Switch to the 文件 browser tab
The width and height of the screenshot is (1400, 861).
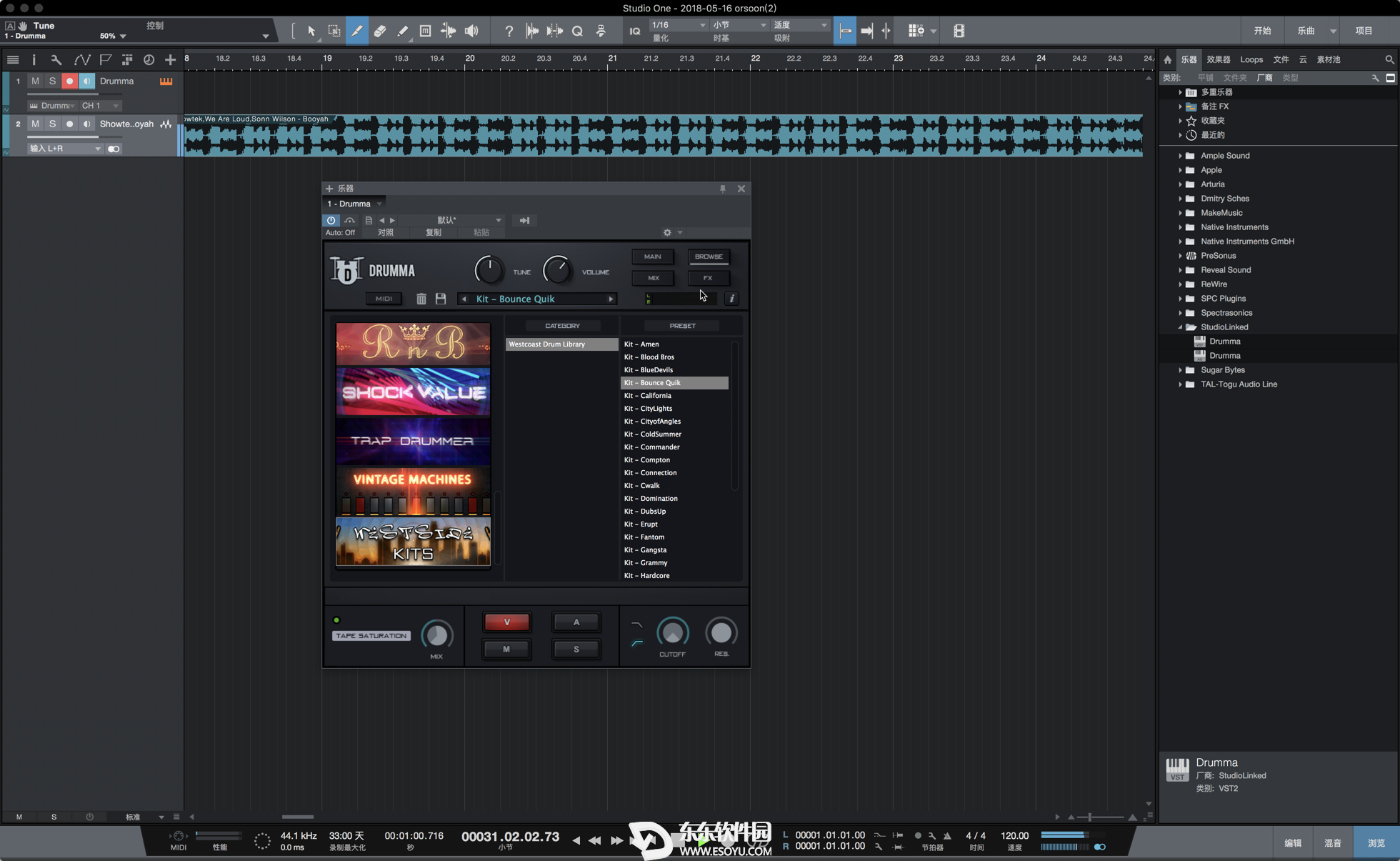(1281, 59)
